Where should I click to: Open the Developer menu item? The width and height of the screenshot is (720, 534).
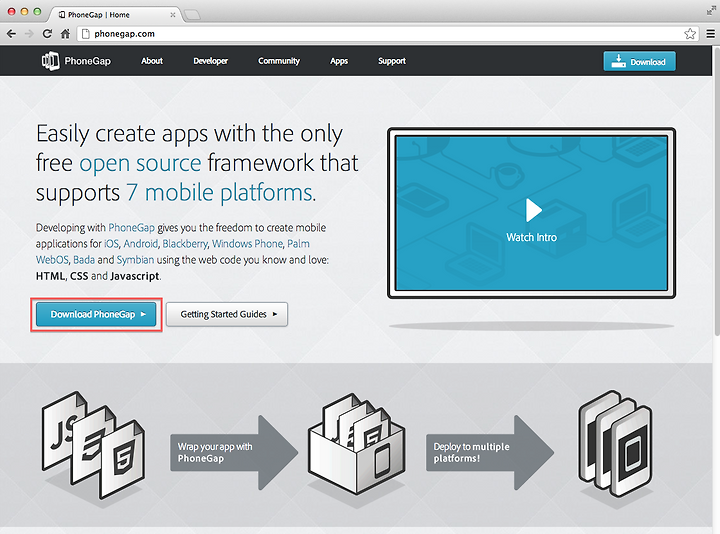coord(210,61)
